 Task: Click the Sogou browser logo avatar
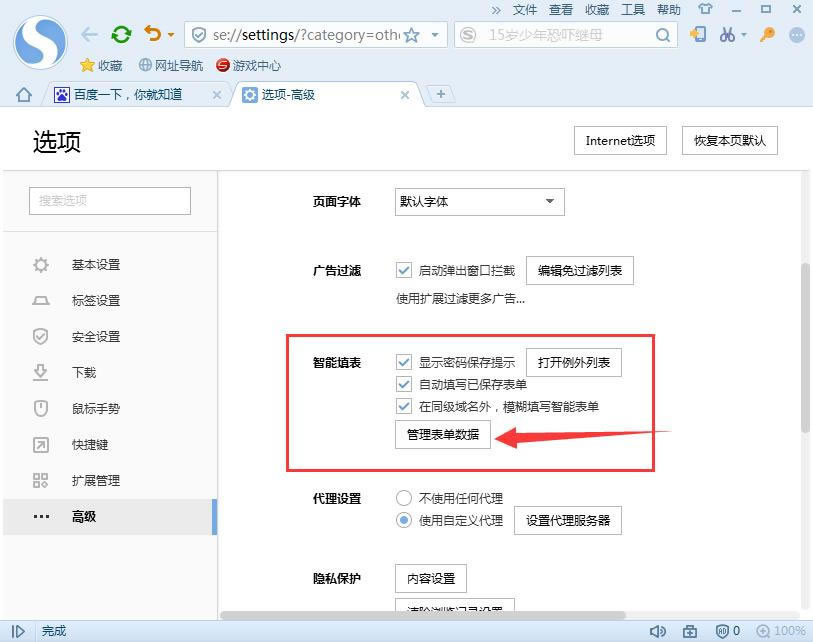(40, 43)
